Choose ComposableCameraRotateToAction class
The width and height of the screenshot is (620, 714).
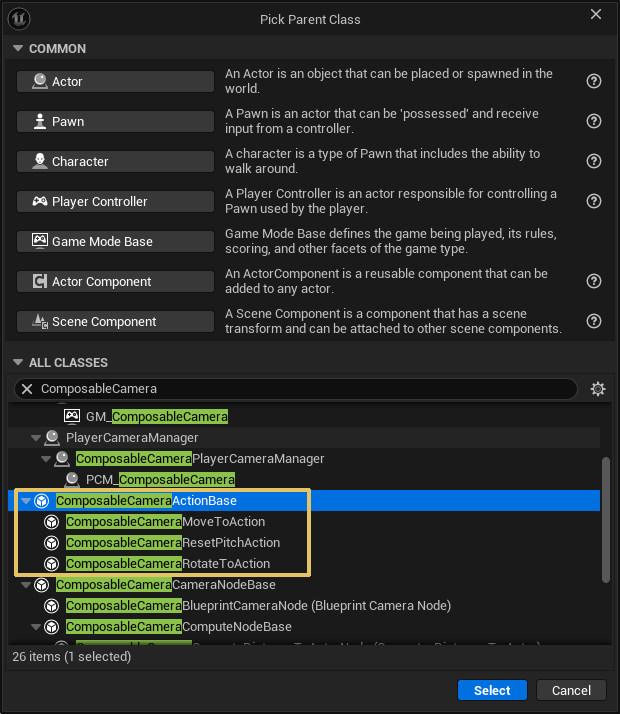(x=167, y=564)
